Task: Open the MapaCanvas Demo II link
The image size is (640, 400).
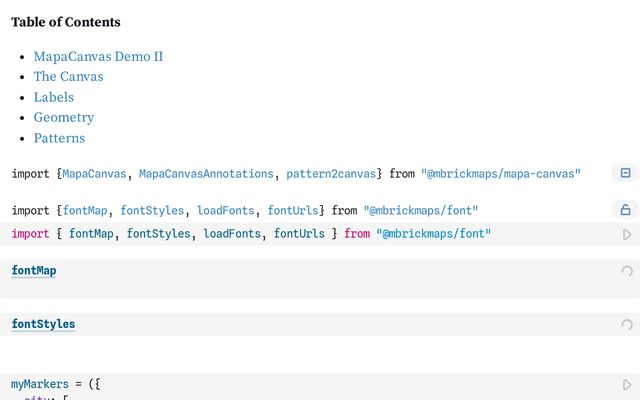Action: 98,56
